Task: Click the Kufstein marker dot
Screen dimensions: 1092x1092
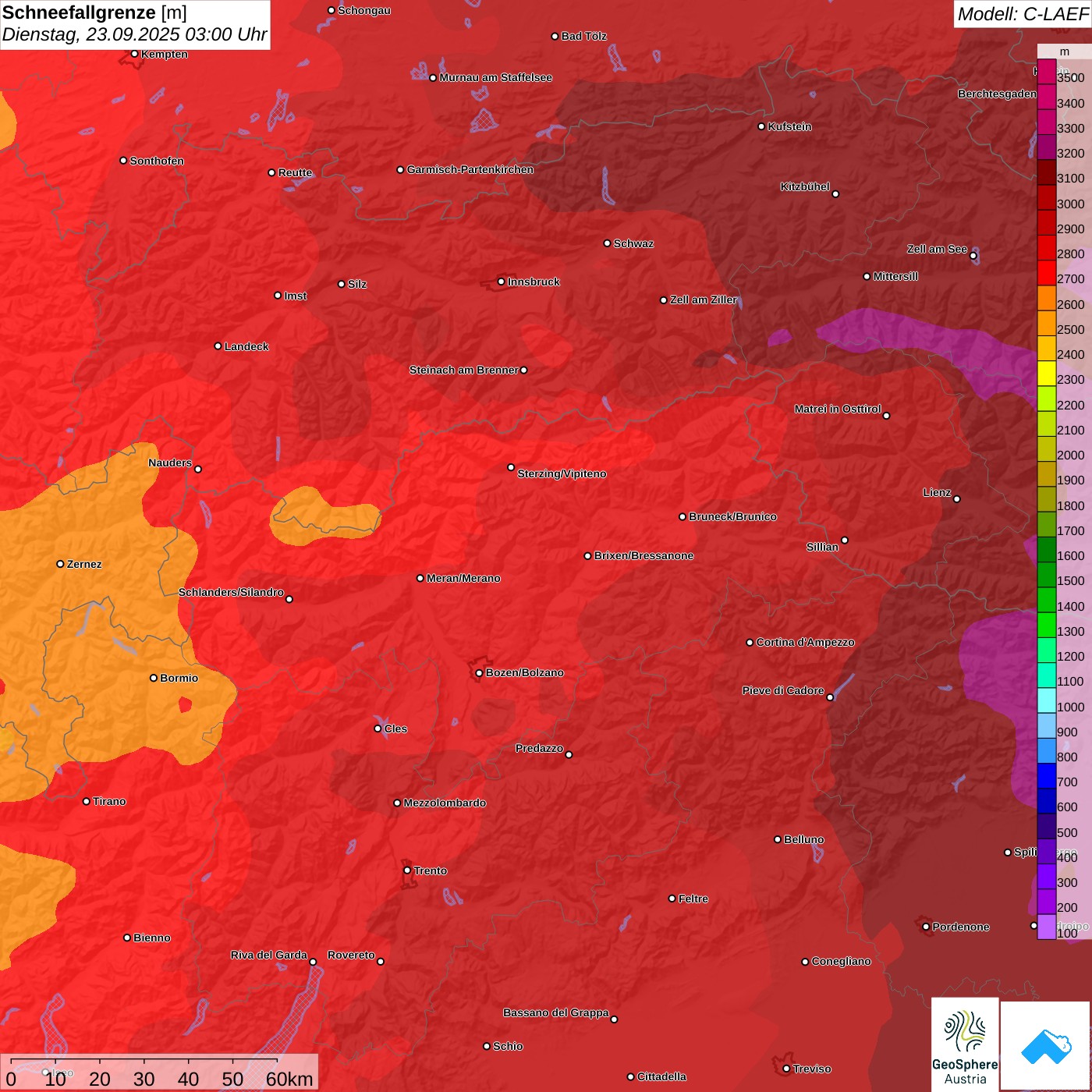Action: point(761,126)
